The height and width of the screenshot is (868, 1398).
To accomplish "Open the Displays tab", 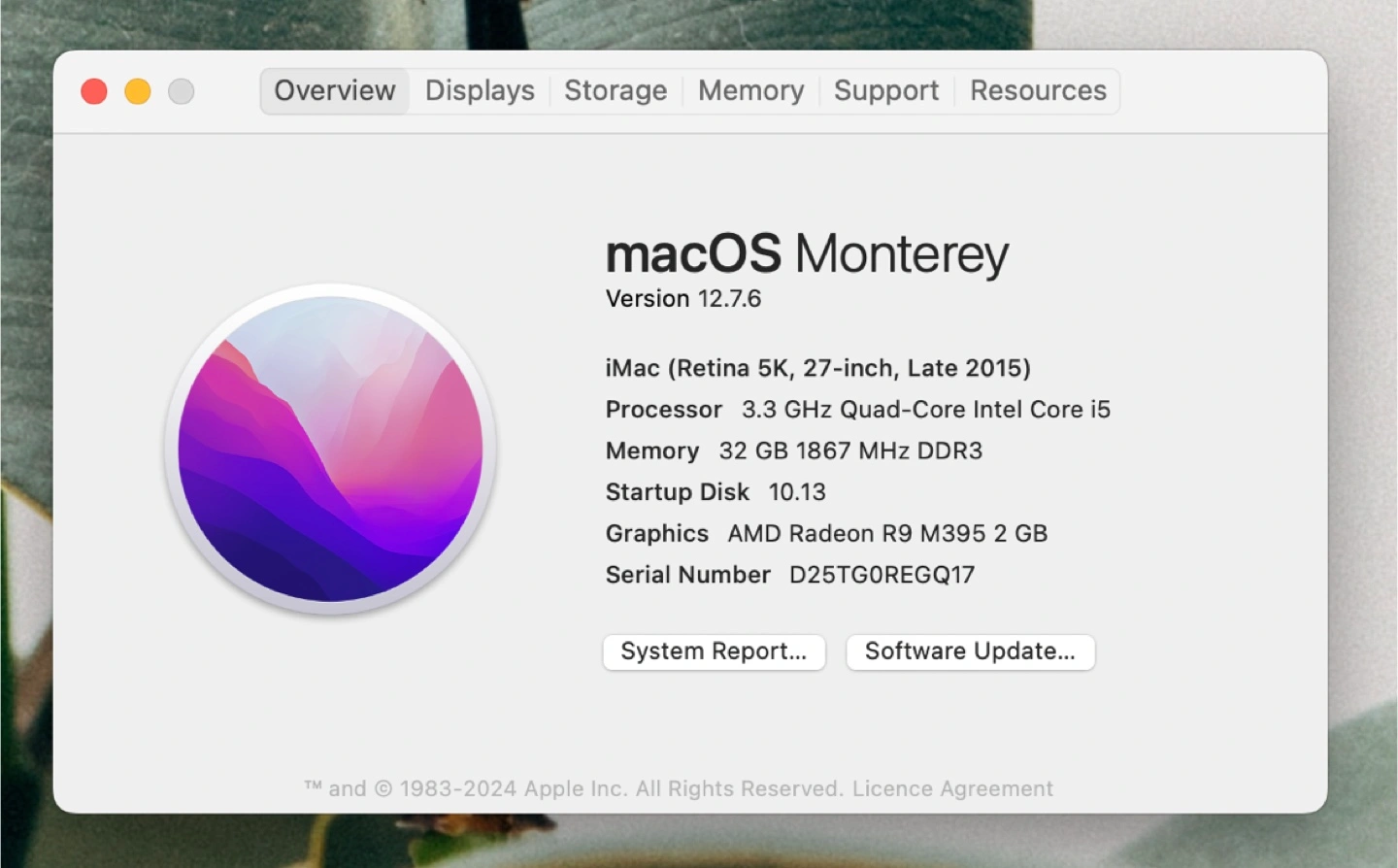I will 480,91.
